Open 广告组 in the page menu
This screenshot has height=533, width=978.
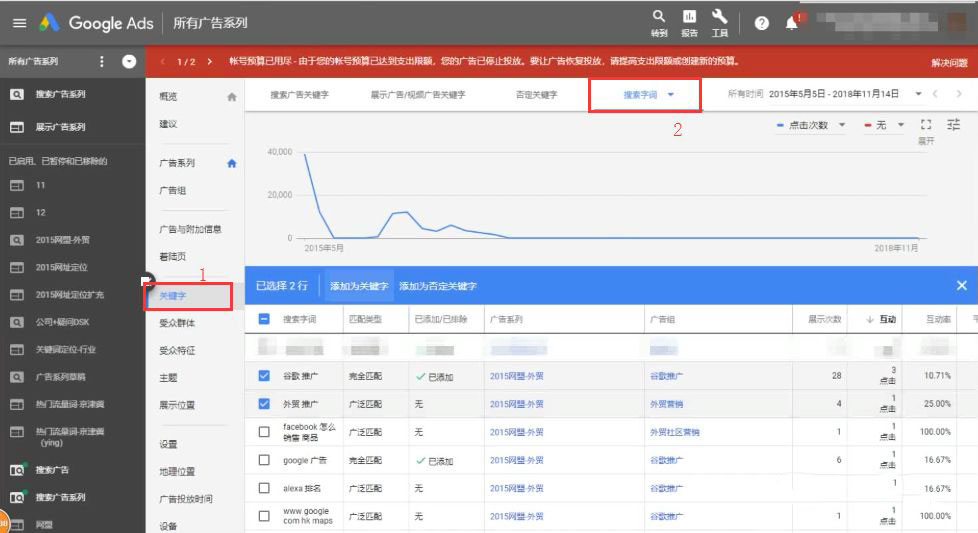173,191
